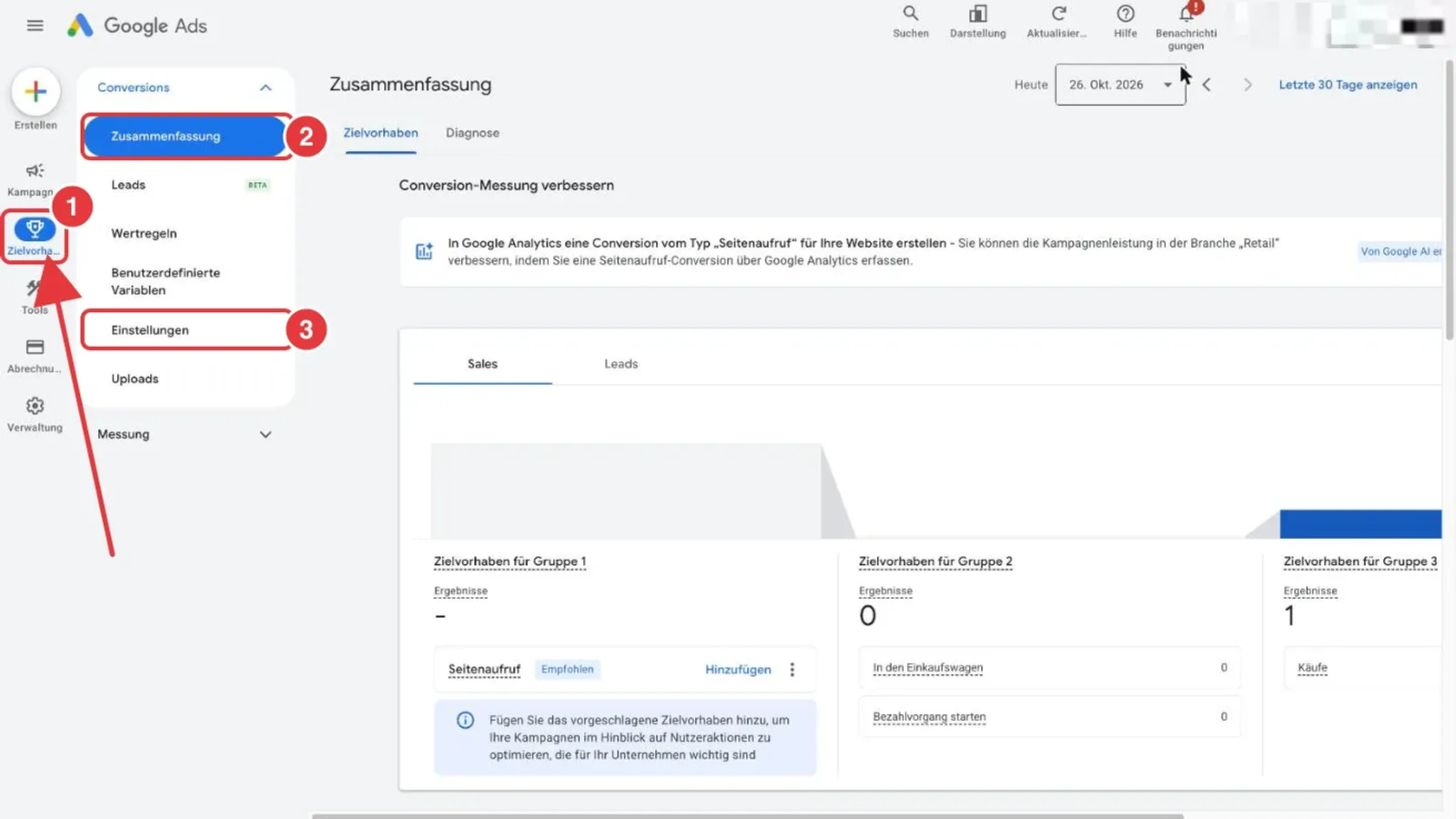Click In den Einkaufswagen row
This screenshot has height=819, width=1456.
coord(1050,668)
